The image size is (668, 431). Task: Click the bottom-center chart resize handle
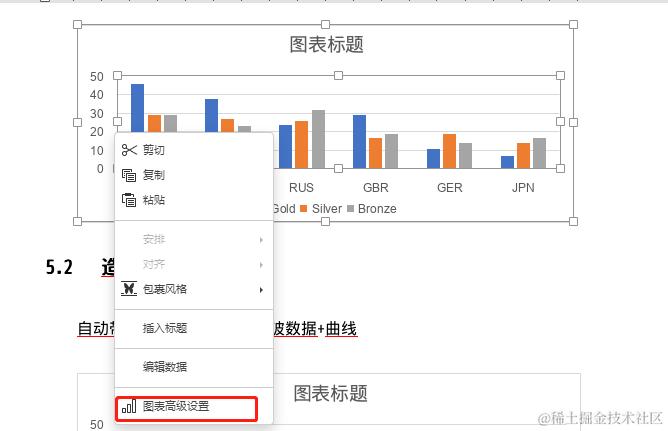pos(325,221)
